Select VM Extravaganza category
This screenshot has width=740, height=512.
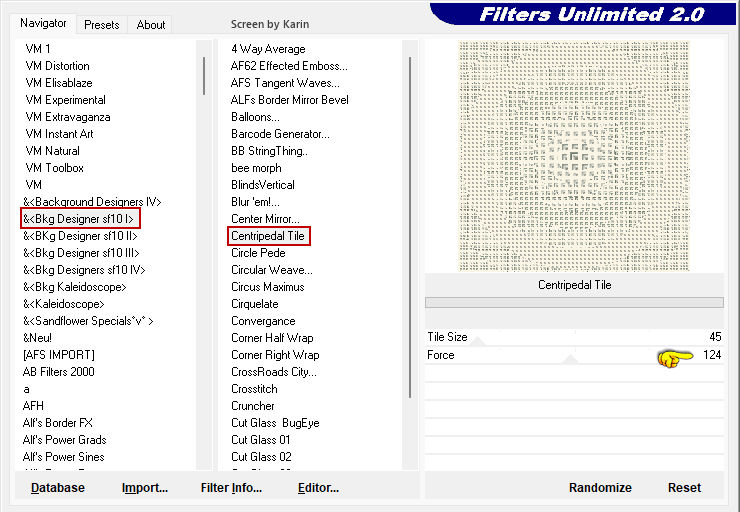[x=68, y=117]
